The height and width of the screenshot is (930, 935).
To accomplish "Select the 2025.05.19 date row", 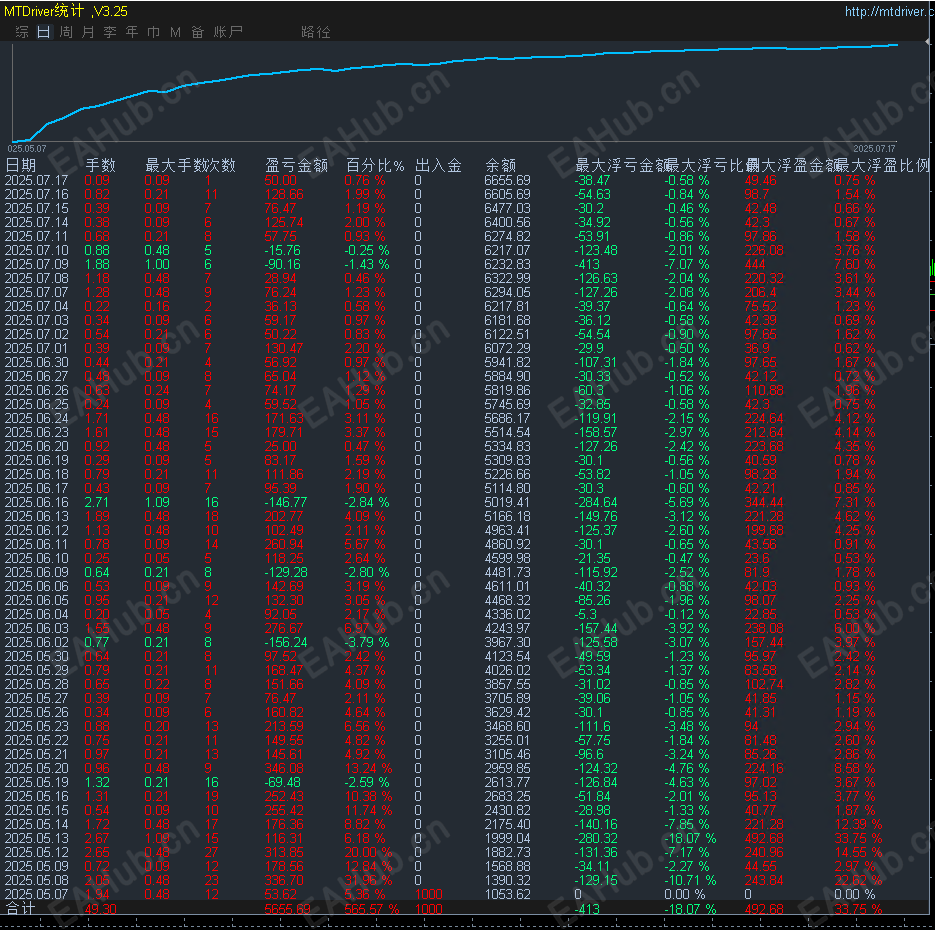I will tap(36, 782).
